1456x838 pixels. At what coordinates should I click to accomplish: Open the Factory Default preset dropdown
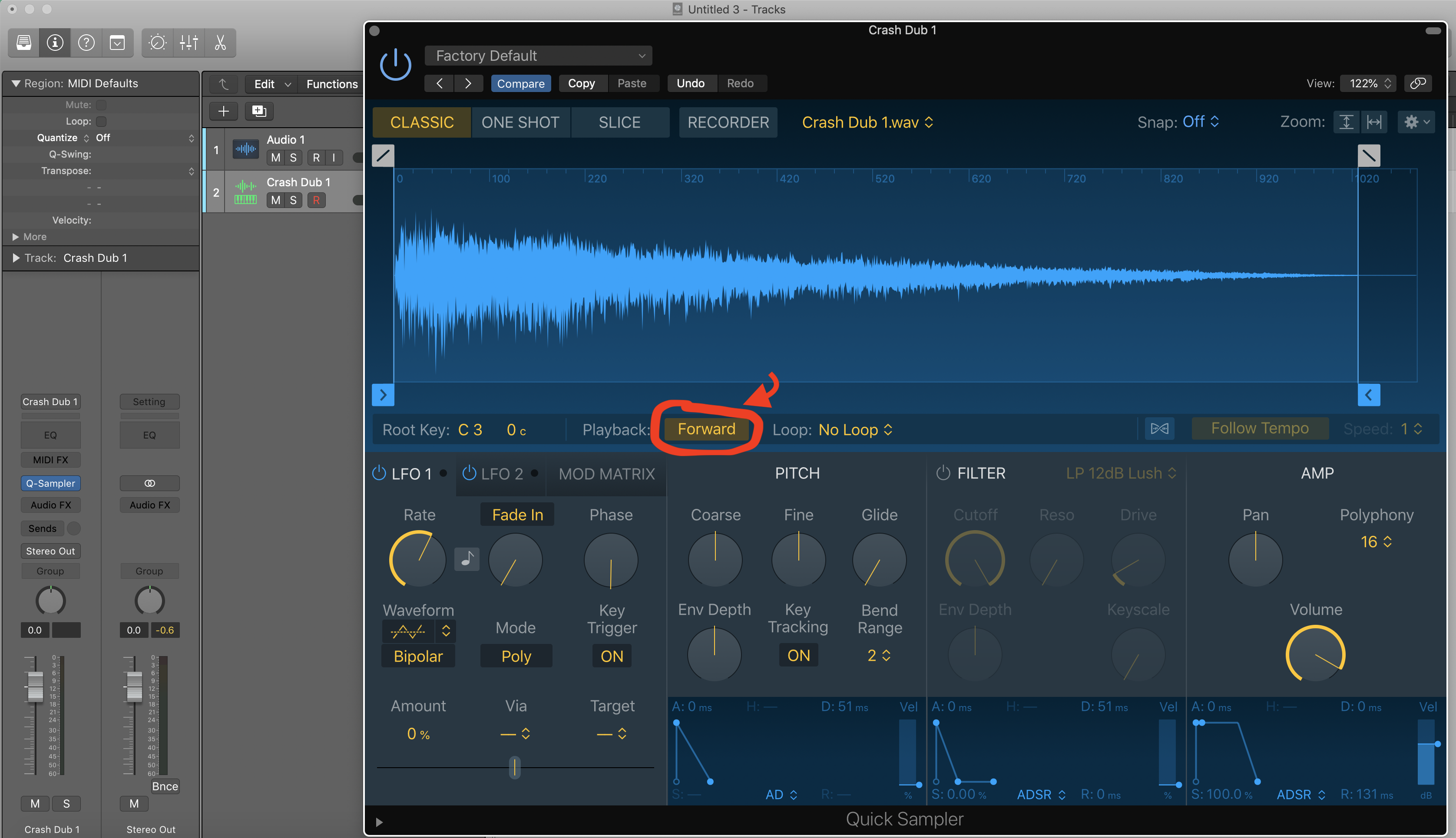coord(538,56)
